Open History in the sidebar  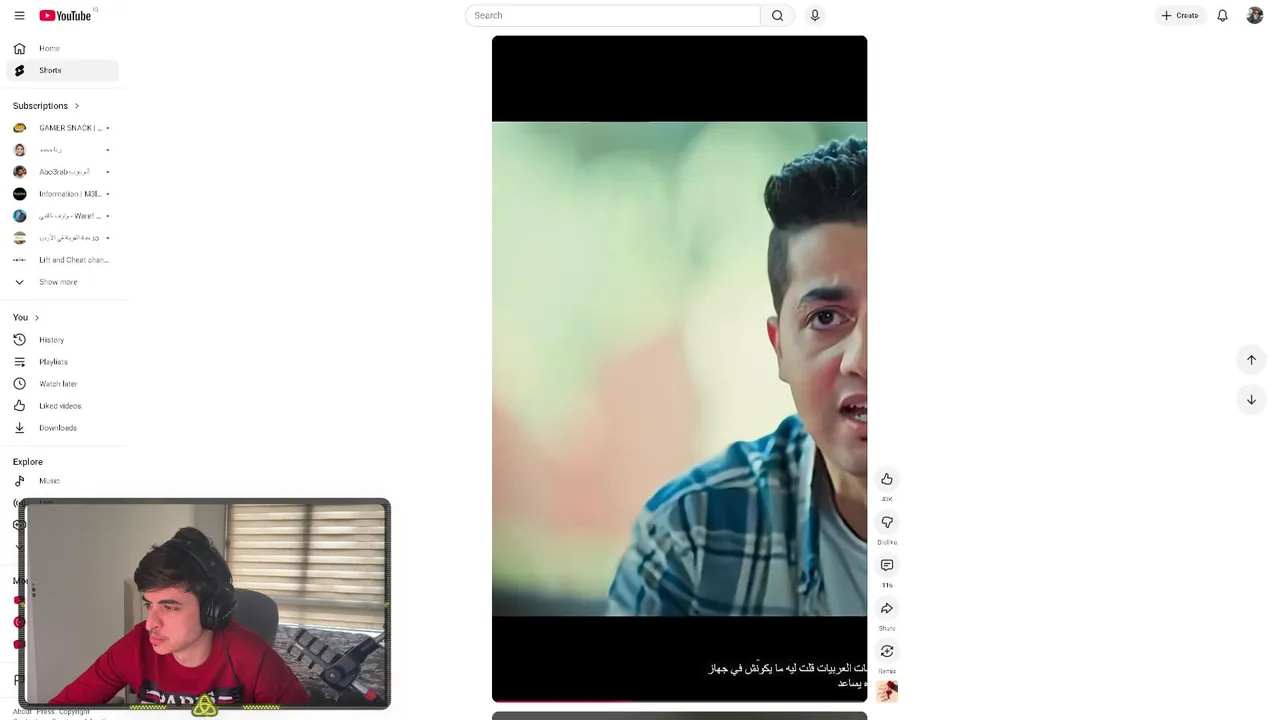pos(62,340)
